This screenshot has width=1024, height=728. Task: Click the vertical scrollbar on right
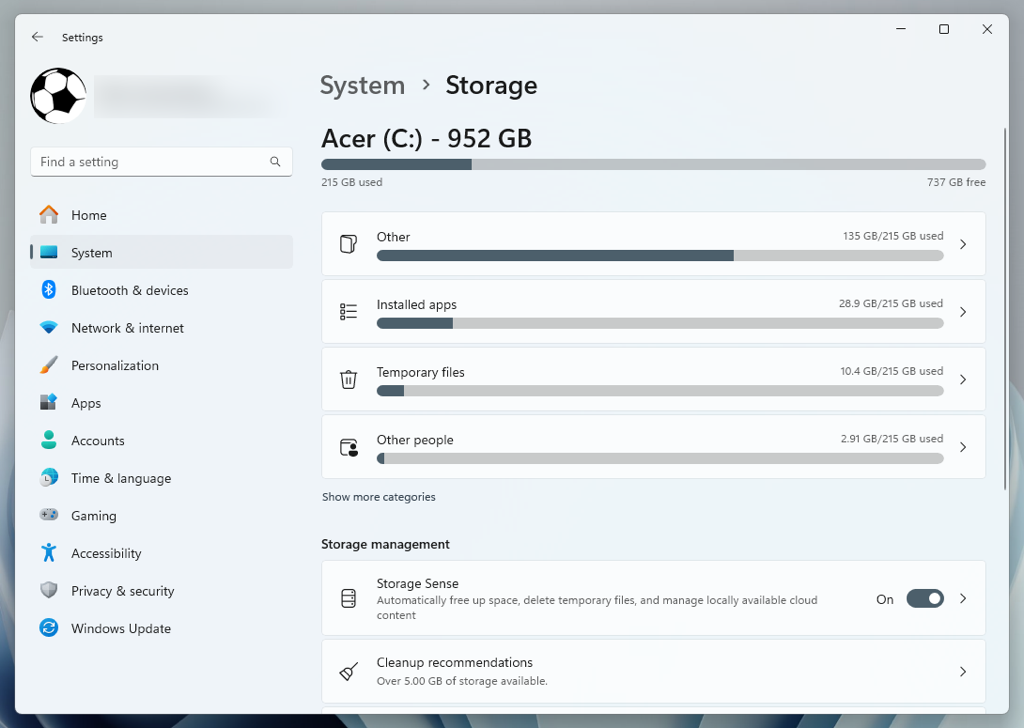tap(1004, 308)
